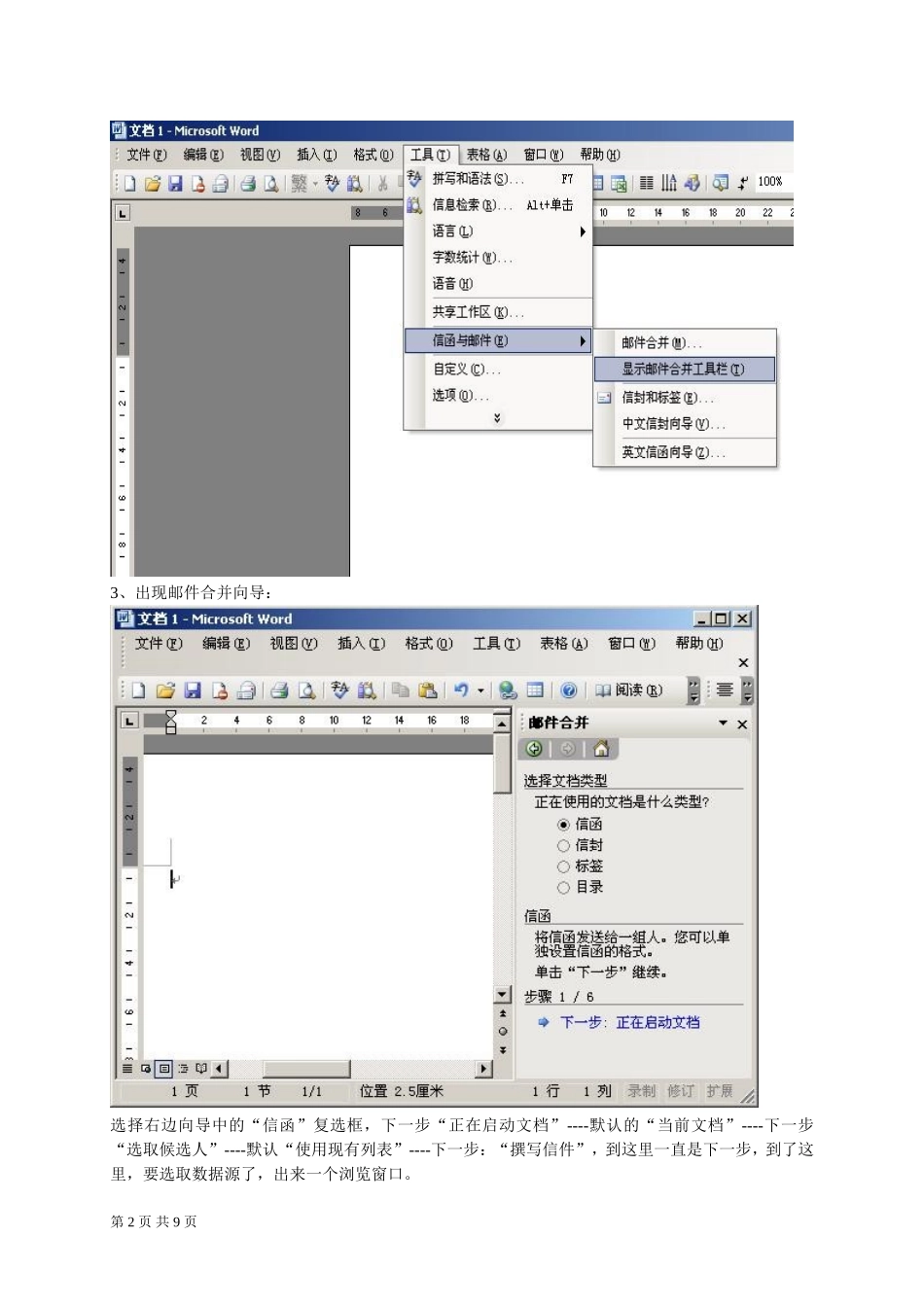Click tab selector L box in Mail Merge window

pyautogui.click(x=130, y=722)
